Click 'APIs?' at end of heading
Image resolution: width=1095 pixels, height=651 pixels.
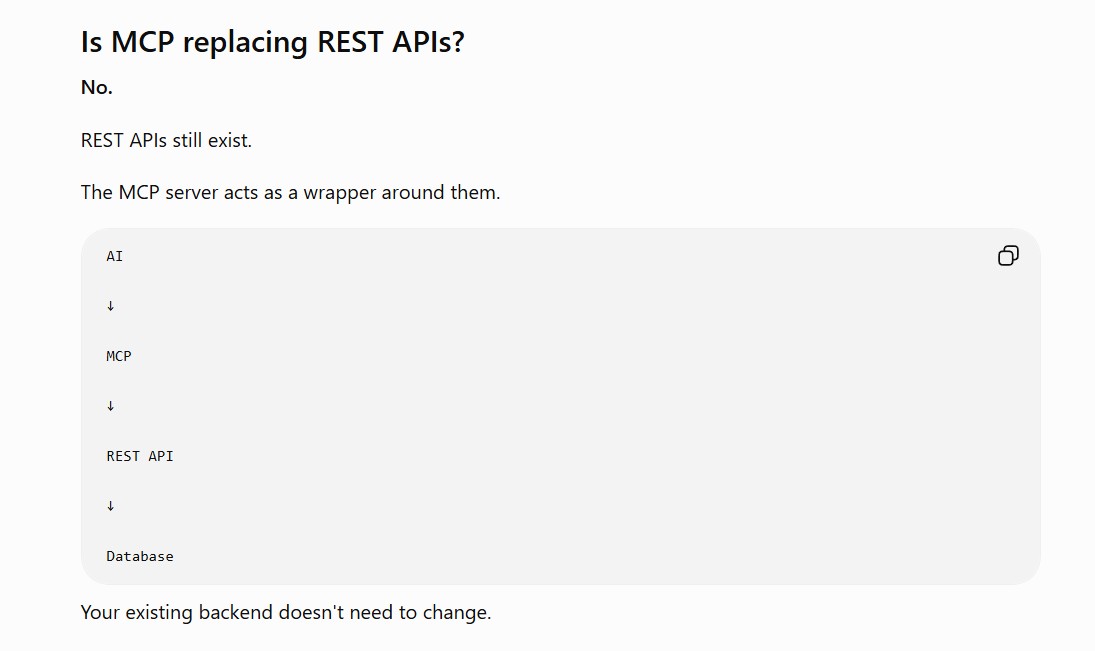tap(428, 42)
